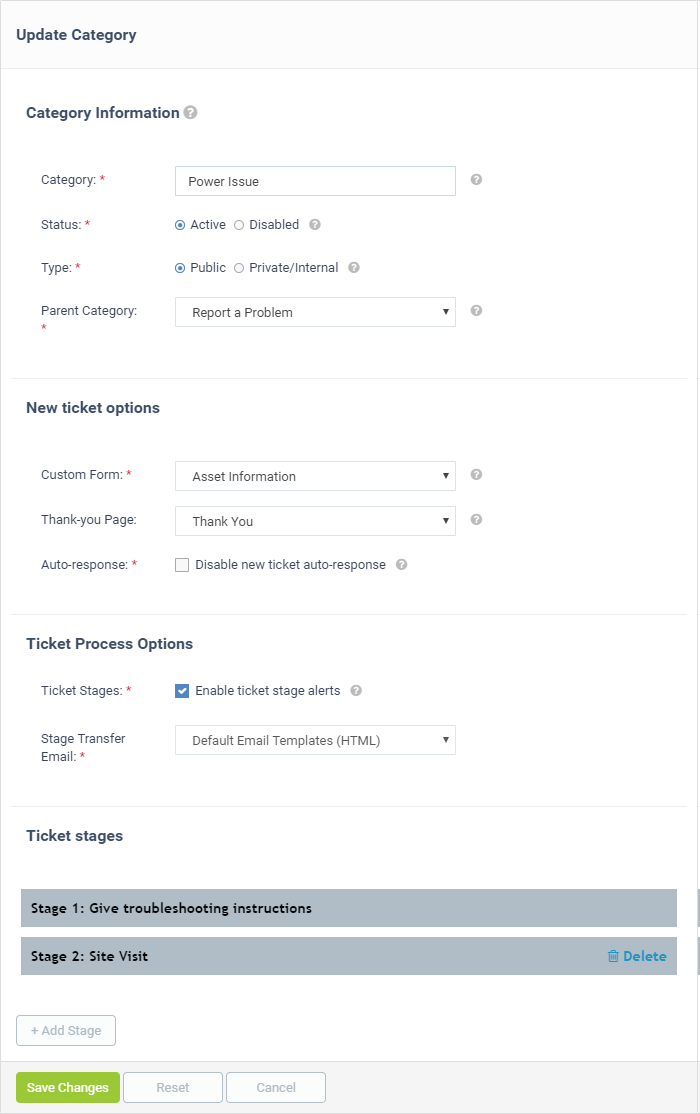This screenshot has height=1114, width=700.
Task: Click help icon next to Category field
Action: coord(476,179)
